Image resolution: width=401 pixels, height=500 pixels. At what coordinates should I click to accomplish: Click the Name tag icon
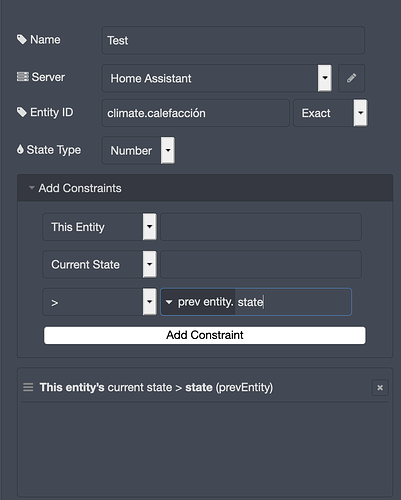[x=22, y=39]
